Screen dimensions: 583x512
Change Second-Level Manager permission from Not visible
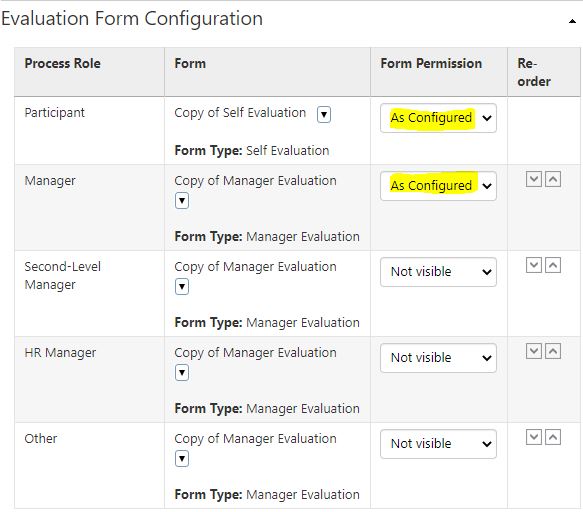(438, 272)
